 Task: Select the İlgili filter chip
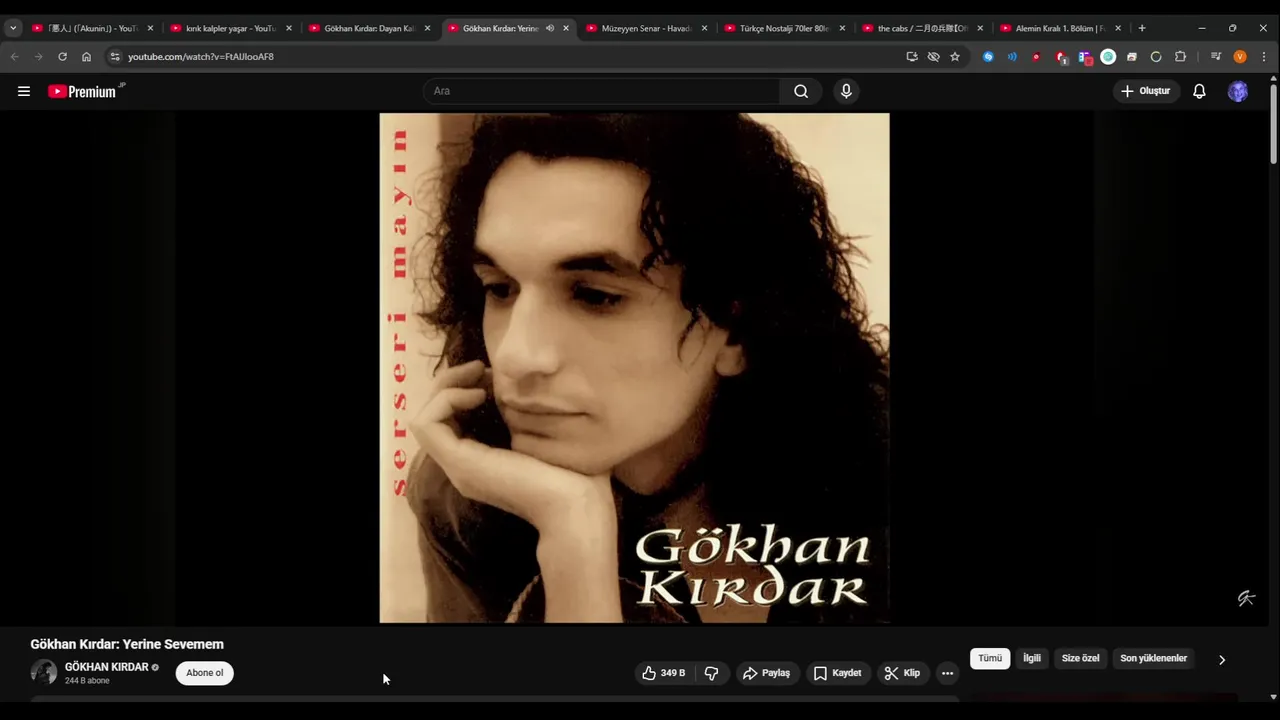click(x=1032, y=658)
